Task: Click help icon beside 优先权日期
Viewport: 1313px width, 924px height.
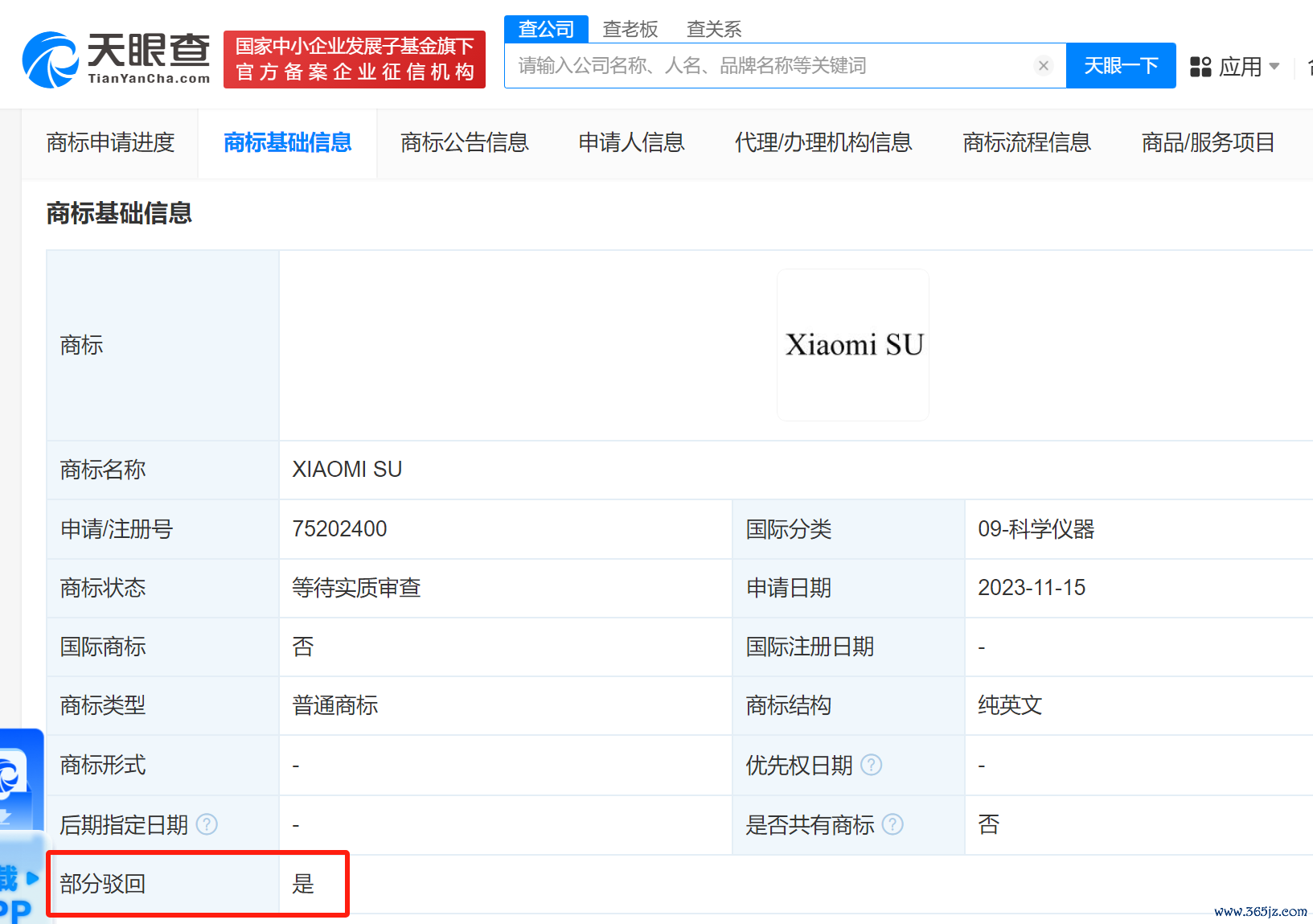Action: 871,765
